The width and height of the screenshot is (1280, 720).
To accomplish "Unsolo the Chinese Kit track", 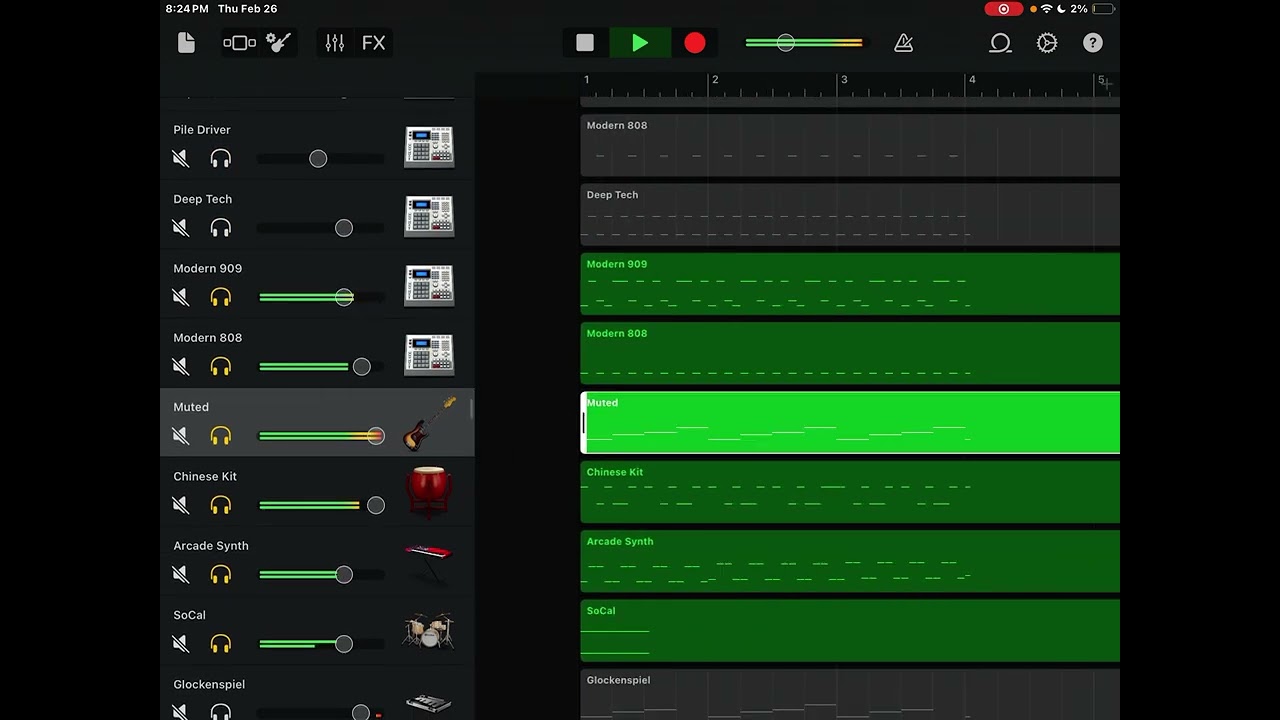I will click(x=221, y=505).
